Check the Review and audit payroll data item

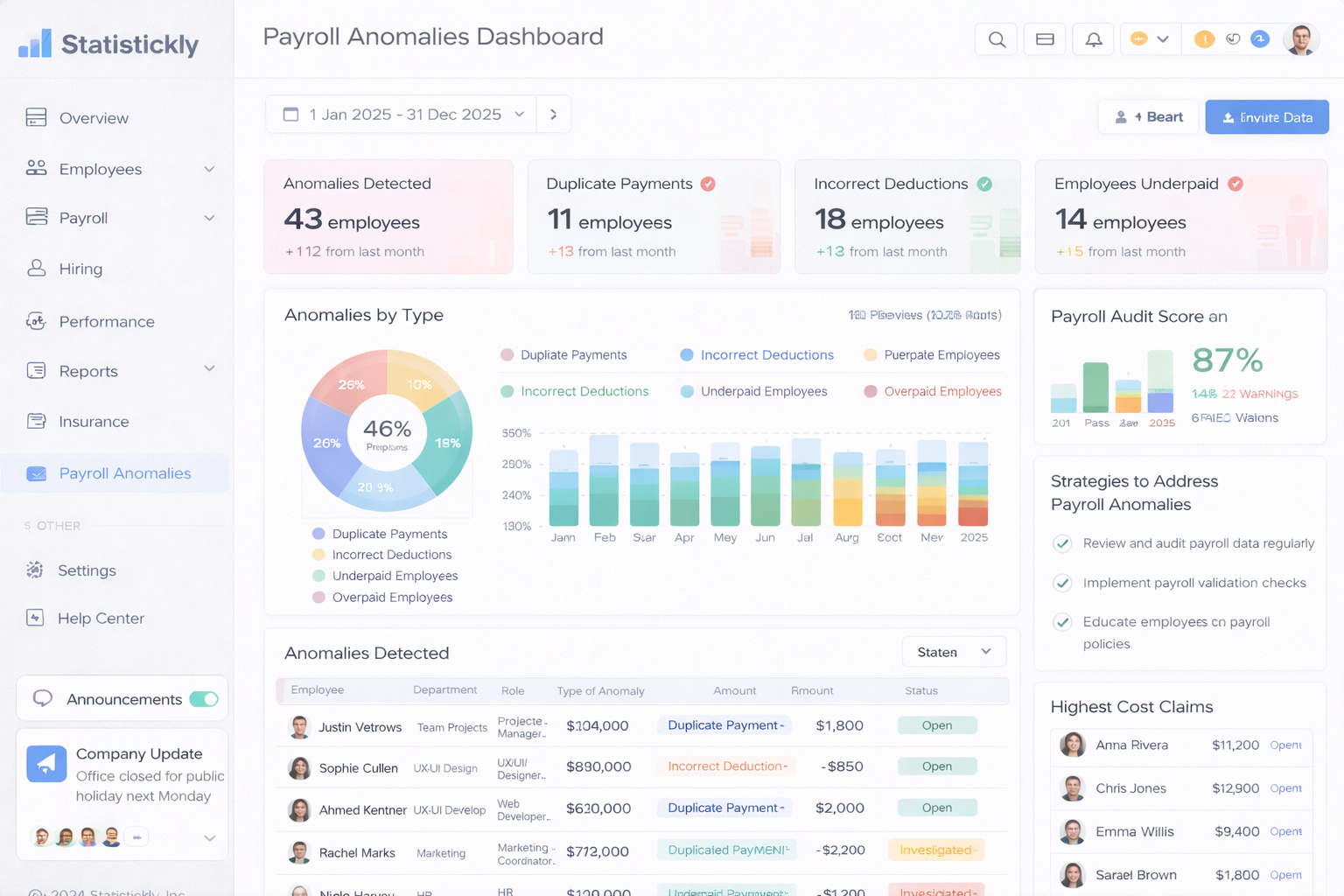point(1061,543)
